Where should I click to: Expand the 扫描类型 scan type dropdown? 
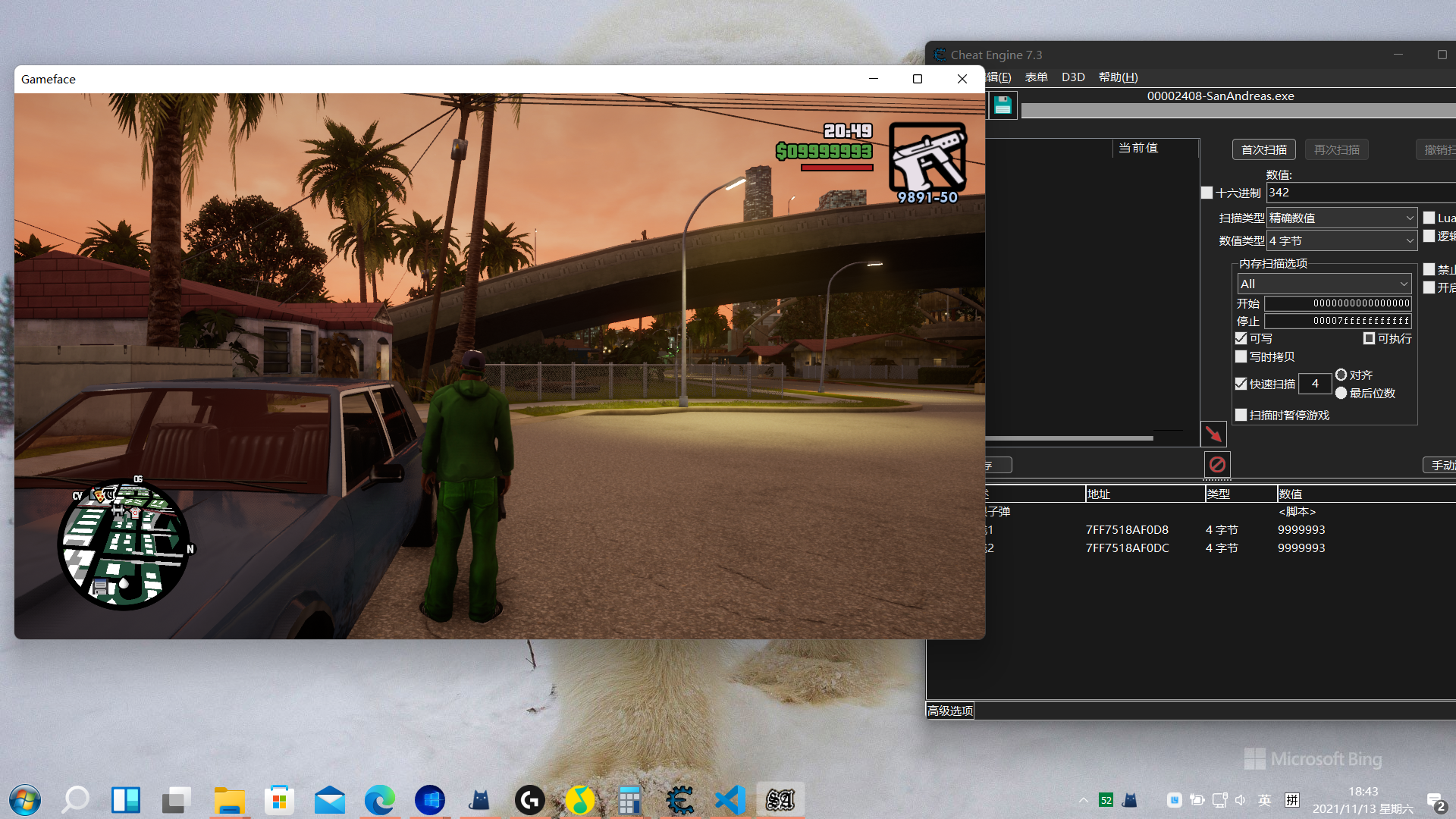(1341, 218)
